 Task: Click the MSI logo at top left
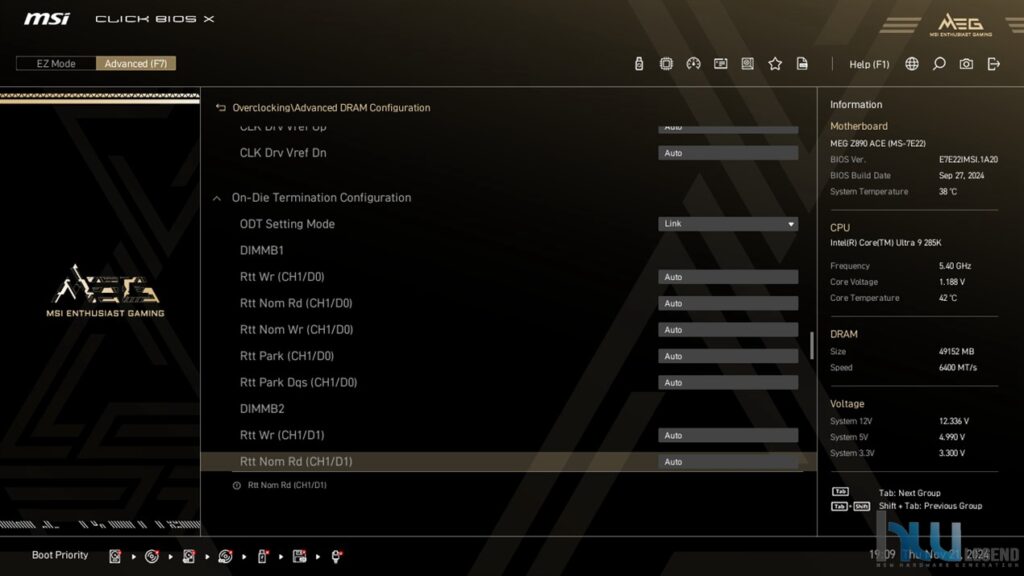click(x=46, y=18)
